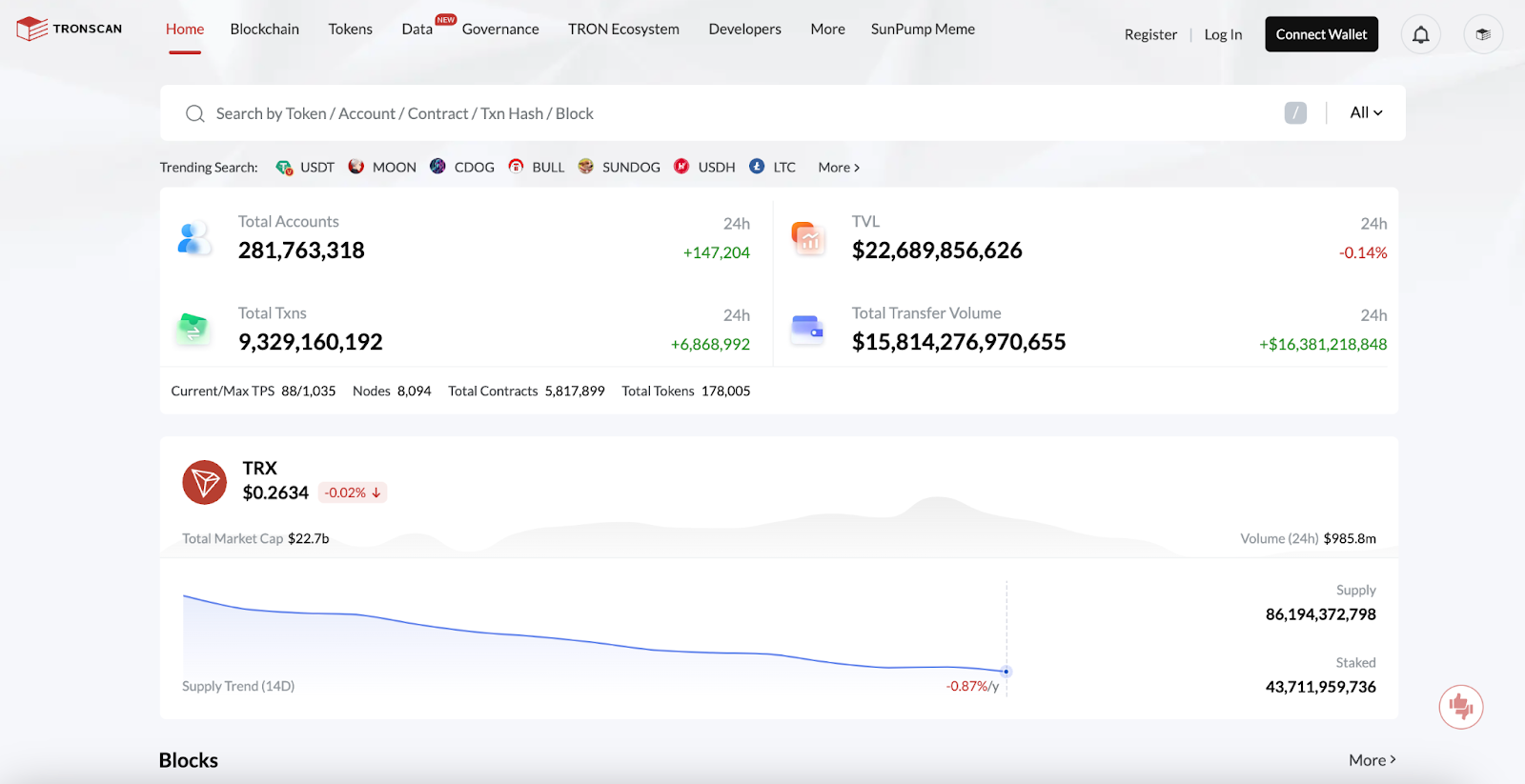Click the USDH trending search link
The image size is (1525, 784).
(x=717, y=168)
